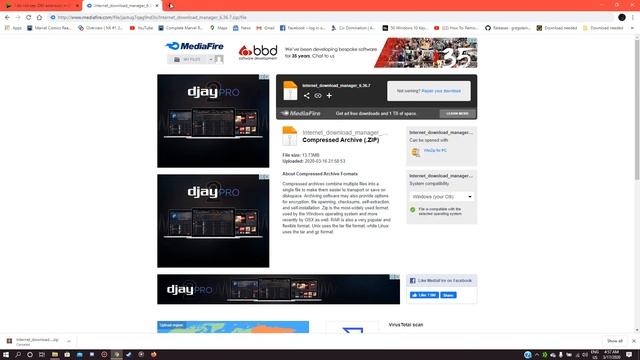Click the Compressed Archive (.ZIP) heading
This screenshot has height=360, width=640.
point(341,140)
